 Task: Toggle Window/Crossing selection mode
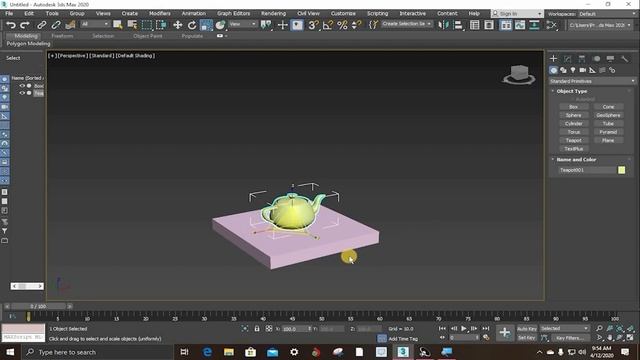(x=161, y=25)
